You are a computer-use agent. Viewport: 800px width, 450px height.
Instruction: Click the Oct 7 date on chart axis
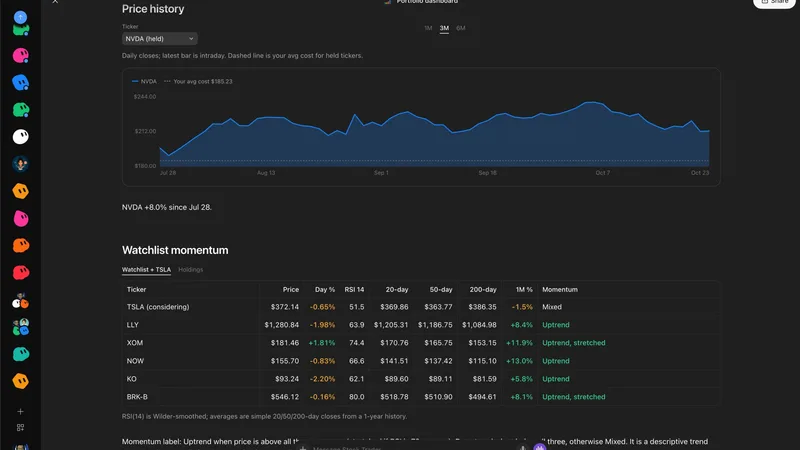pyautogui.click(x=603, y=172)
